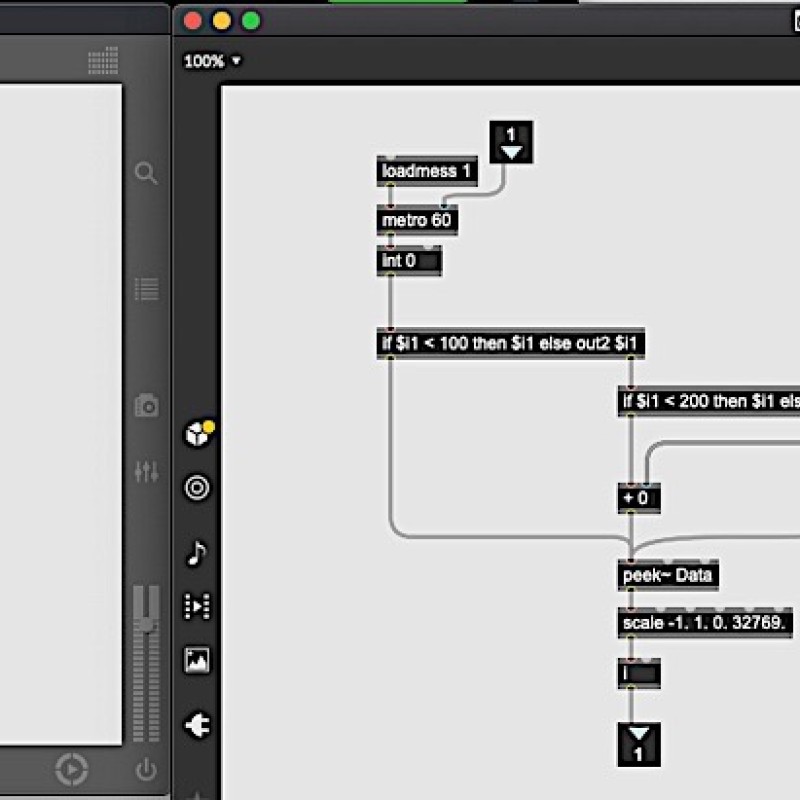This screenshot has width=800, height=800.
Task: Open the 100% zoom dropdown
Action: coord(213,61)
